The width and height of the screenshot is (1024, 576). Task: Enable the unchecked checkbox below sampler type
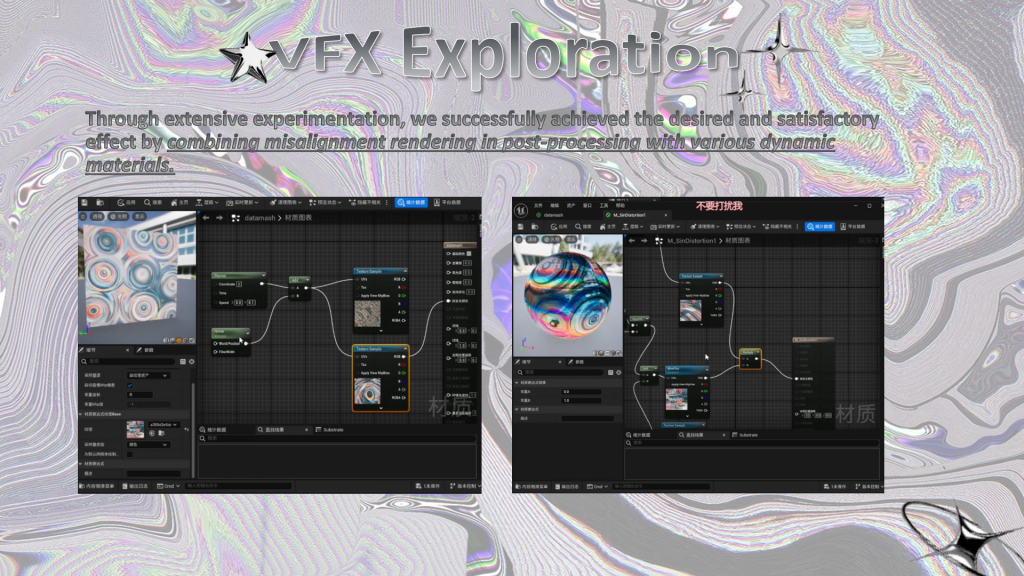point(130,454)
